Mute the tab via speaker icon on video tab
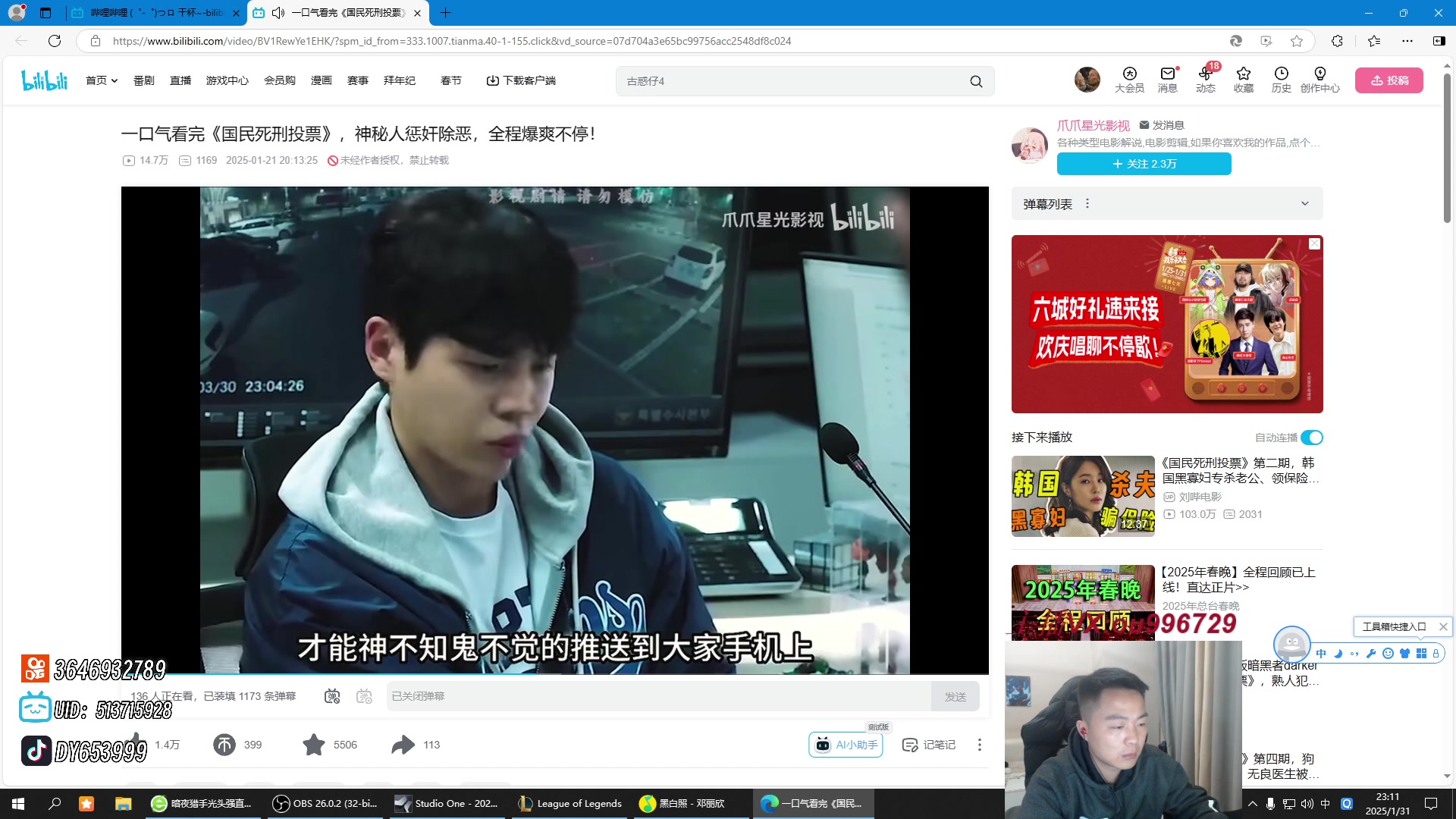 [x=278, y=13]
